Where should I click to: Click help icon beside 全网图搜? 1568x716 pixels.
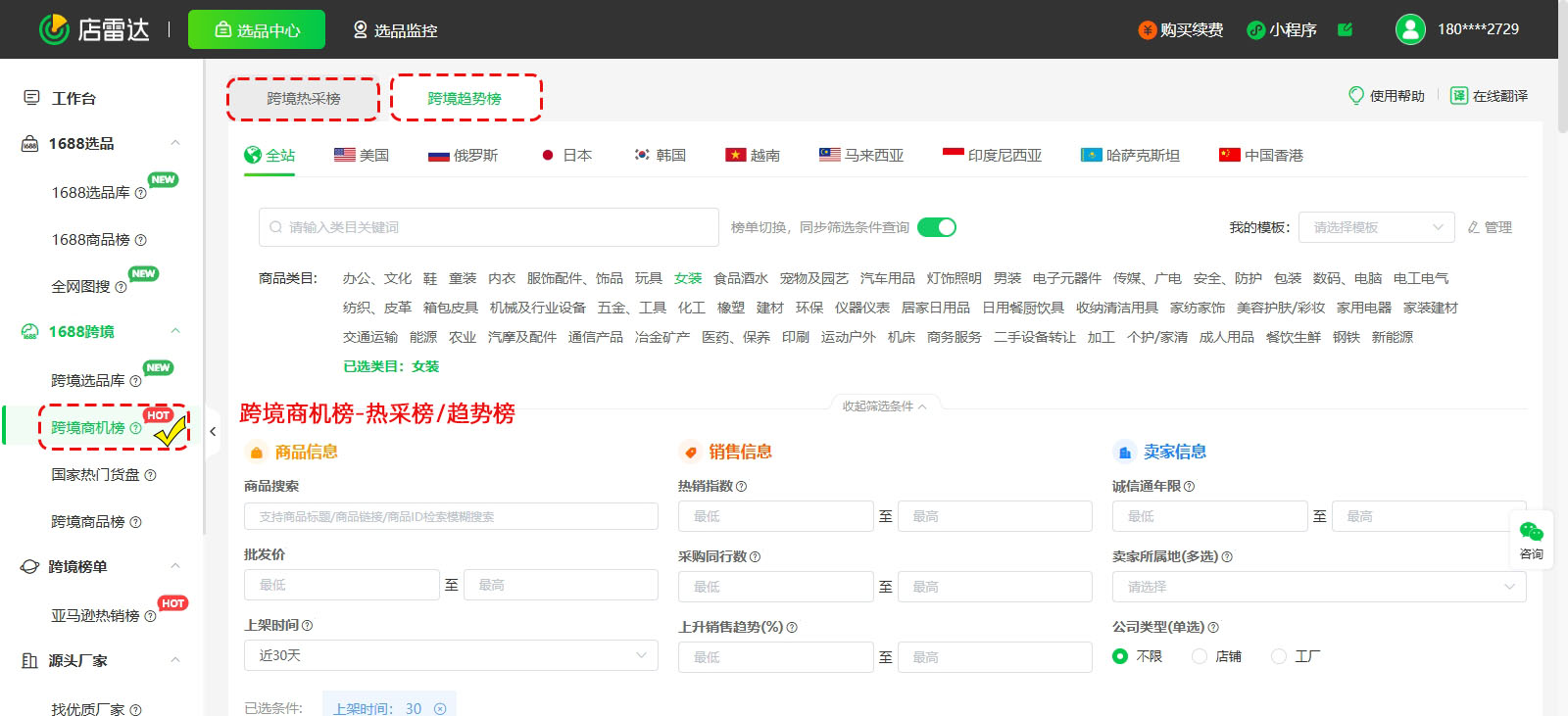121,287
